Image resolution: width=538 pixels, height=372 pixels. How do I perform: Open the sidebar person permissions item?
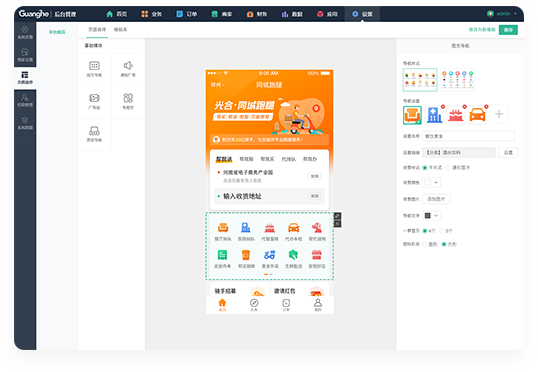pos(25,101)
